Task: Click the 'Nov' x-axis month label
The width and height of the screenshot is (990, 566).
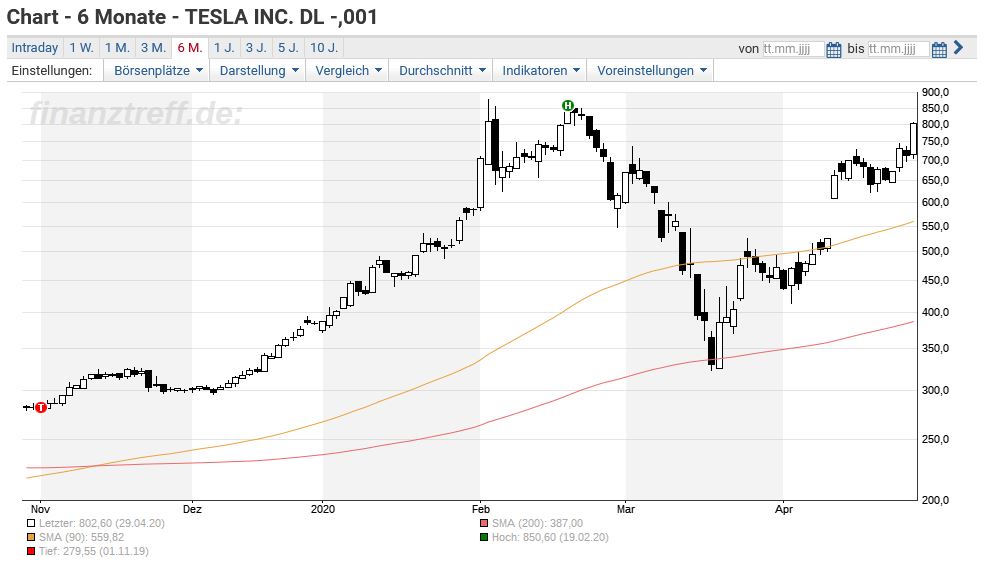Action: pyautogui.click(x=40, y=509)
